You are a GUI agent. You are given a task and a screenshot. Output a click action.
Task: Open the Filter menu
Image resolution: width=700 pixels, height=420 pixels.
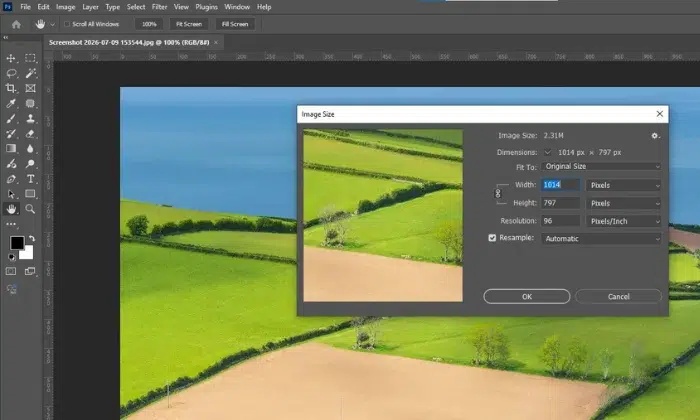pos(159,7)
